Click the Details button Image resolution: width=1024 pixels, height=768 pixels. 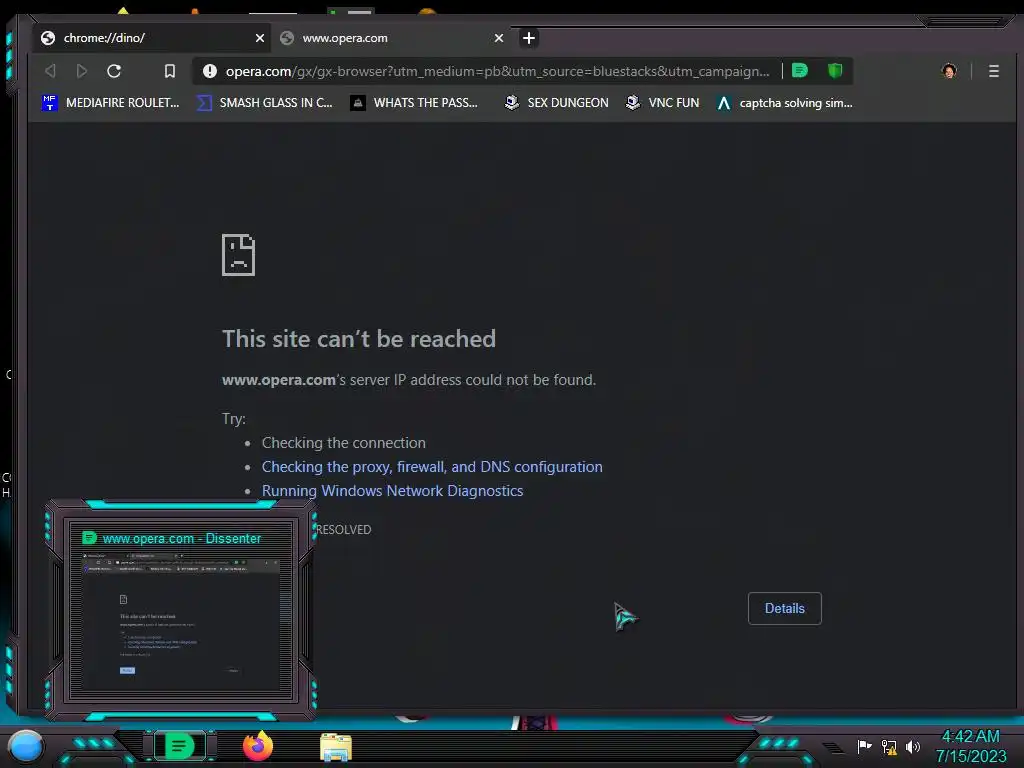(x=784, y=609)
